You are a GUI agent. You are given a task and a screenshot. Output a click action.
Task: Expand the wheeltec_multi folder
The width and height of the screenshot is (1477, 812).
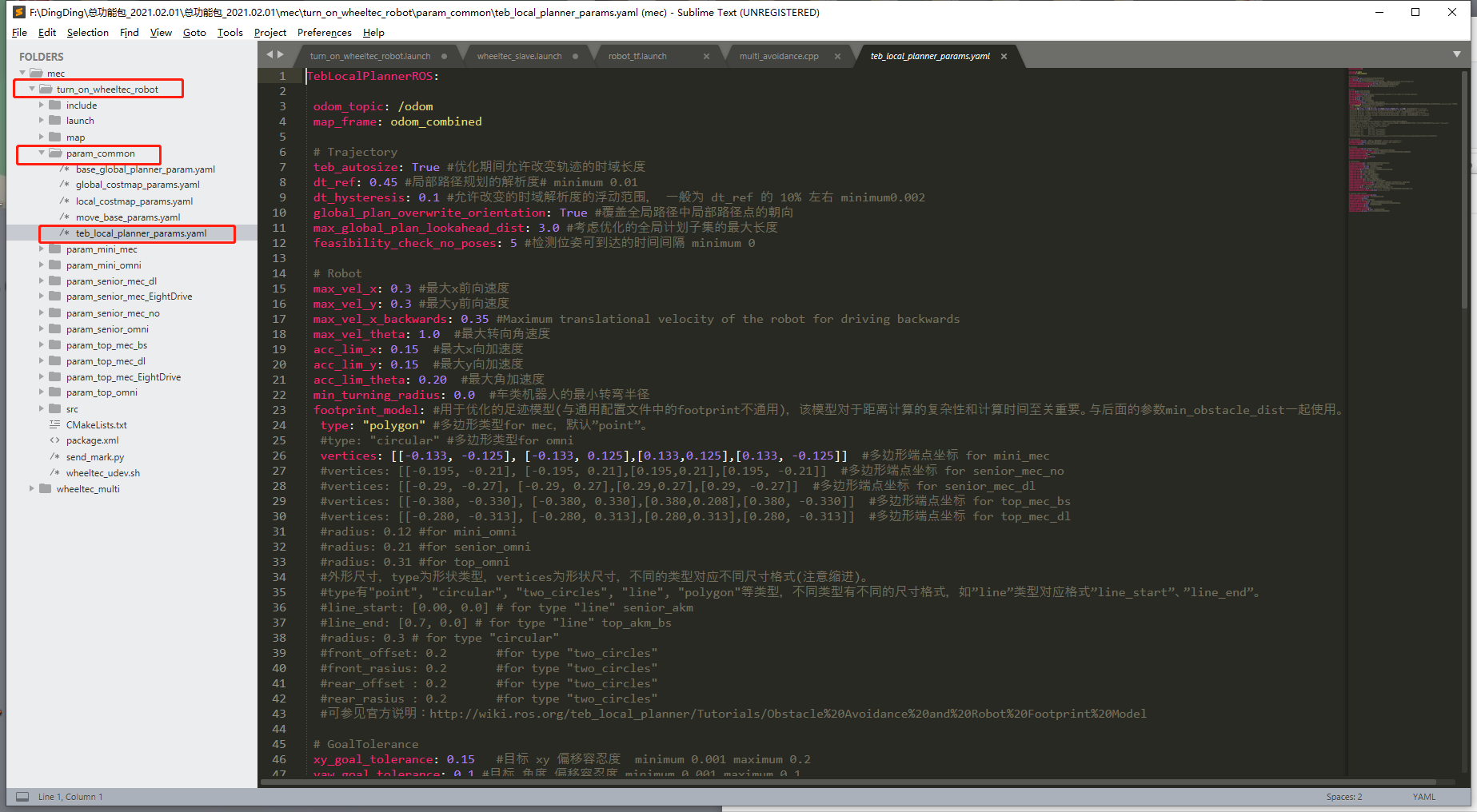(32, 488)
